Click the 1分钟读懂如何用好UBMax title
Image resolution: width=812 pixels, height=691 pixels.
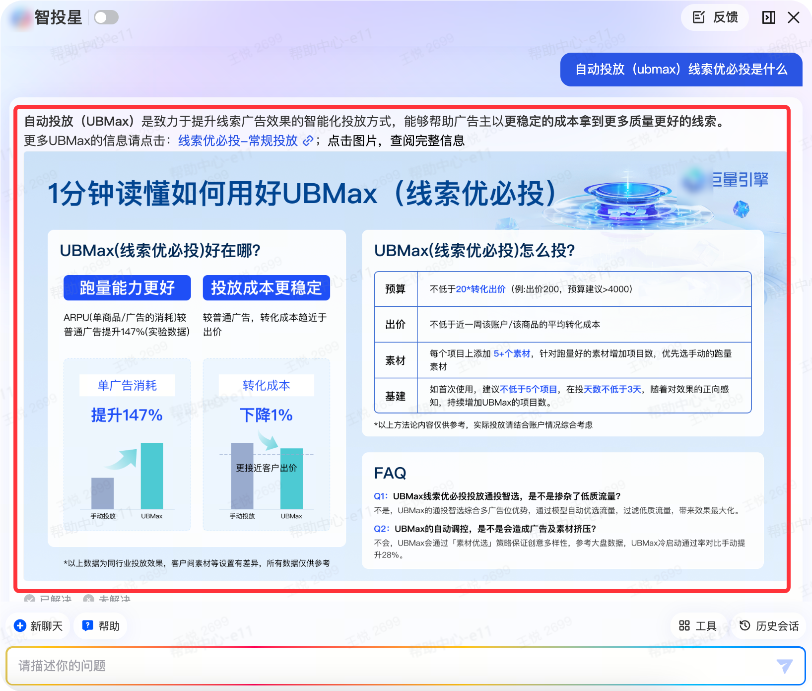coord(301,194)
